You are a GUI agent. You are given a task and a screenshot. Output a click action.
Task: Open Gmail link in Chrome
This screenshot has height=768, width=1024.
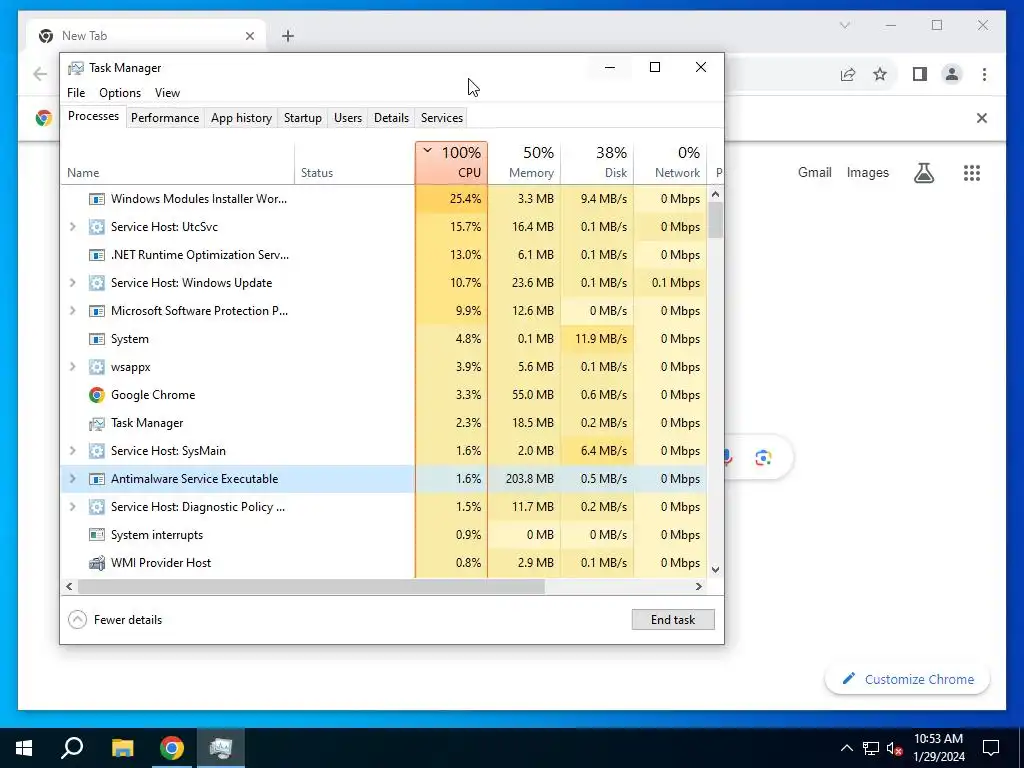pyautogui.click(x=814, y=172)
